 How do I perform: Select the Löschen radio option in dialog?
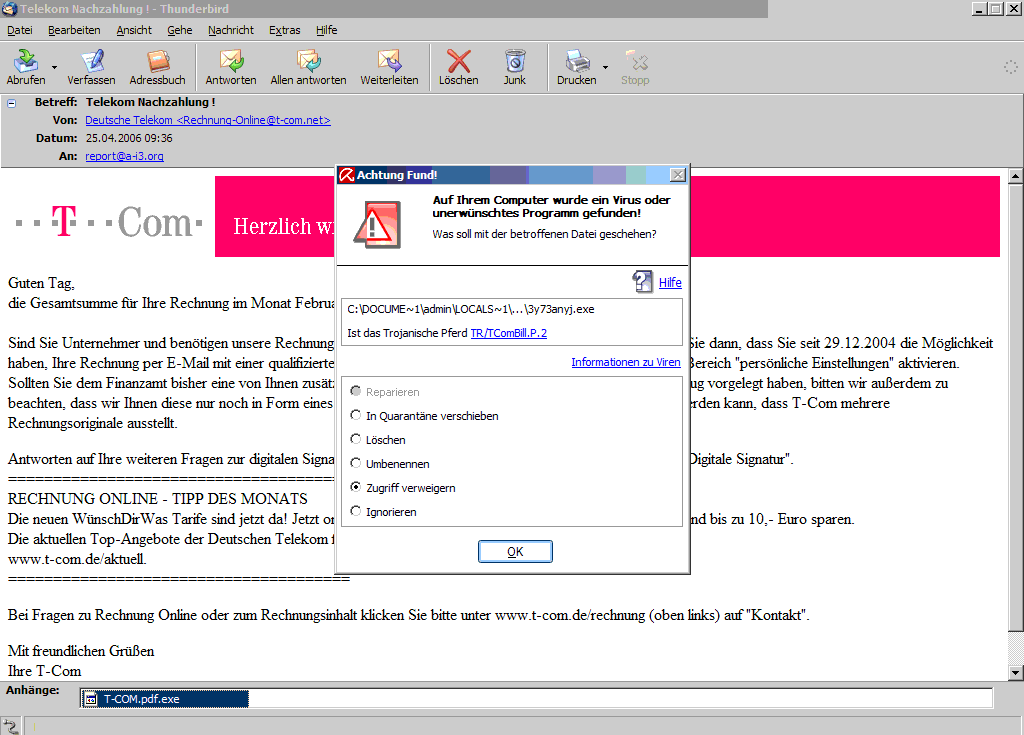pyautogui.click(x=355, y=439)
